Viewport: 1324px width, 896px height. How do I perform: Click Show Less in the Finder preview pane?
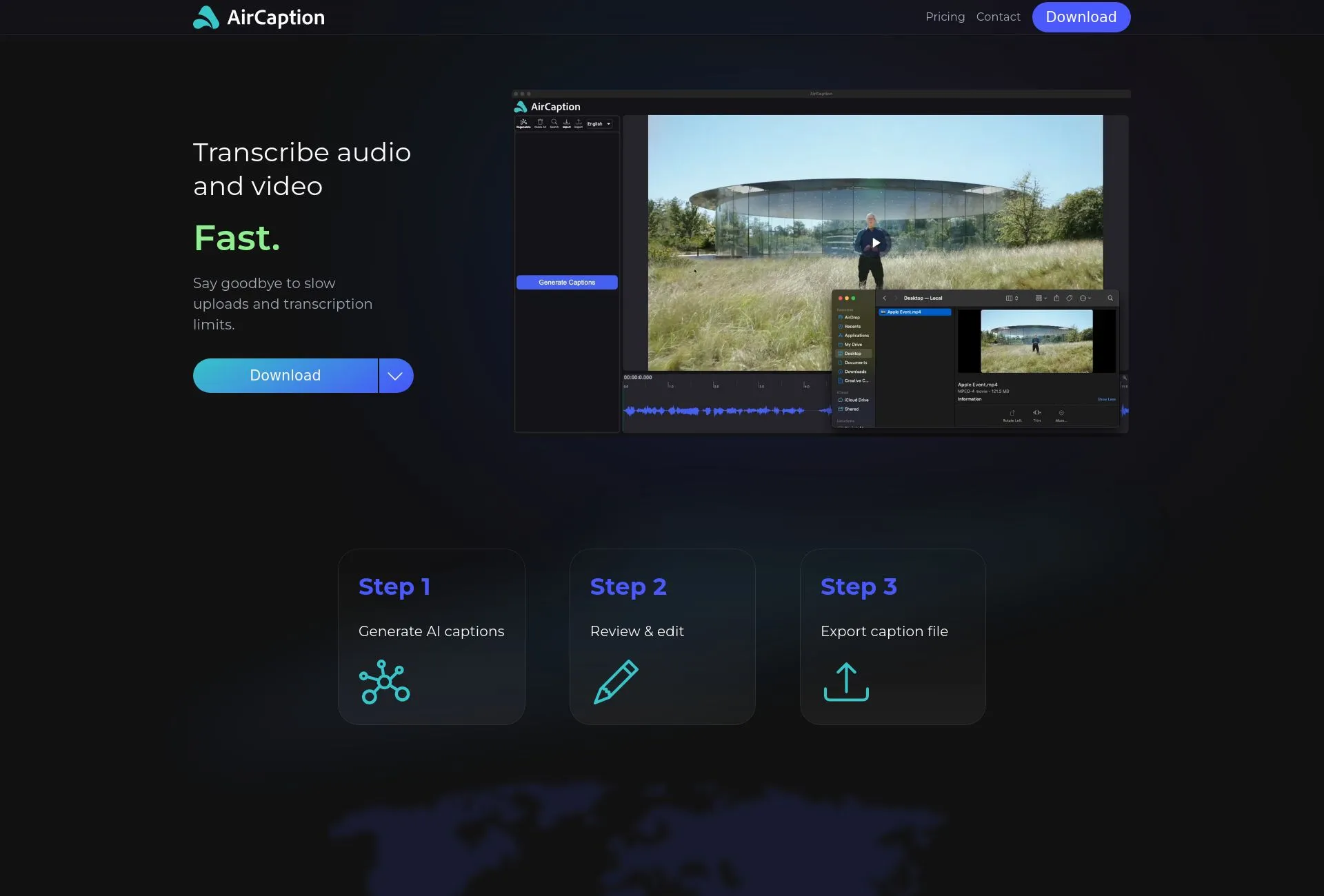(1106, 399)
